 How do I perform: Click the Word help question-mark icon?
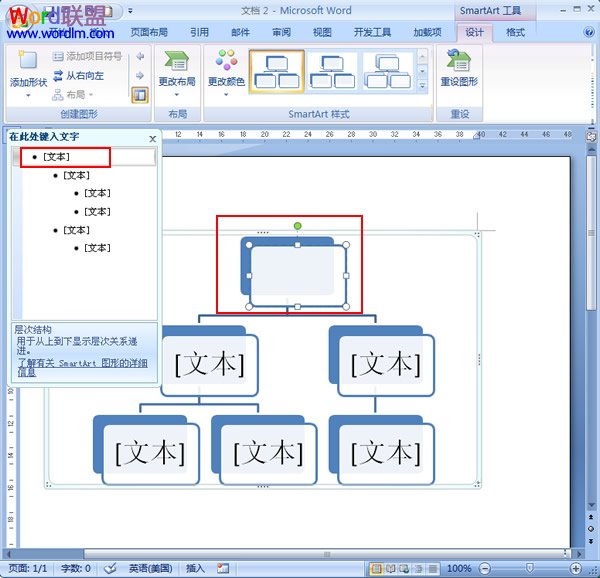(590, 32)
